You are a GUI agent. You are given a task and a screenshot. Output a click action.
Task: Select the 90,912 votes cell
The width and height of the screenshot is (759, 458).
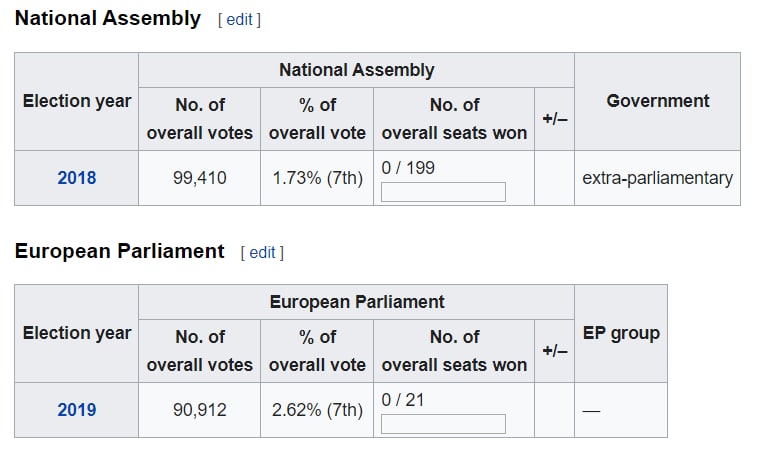(x=199, y=410)
